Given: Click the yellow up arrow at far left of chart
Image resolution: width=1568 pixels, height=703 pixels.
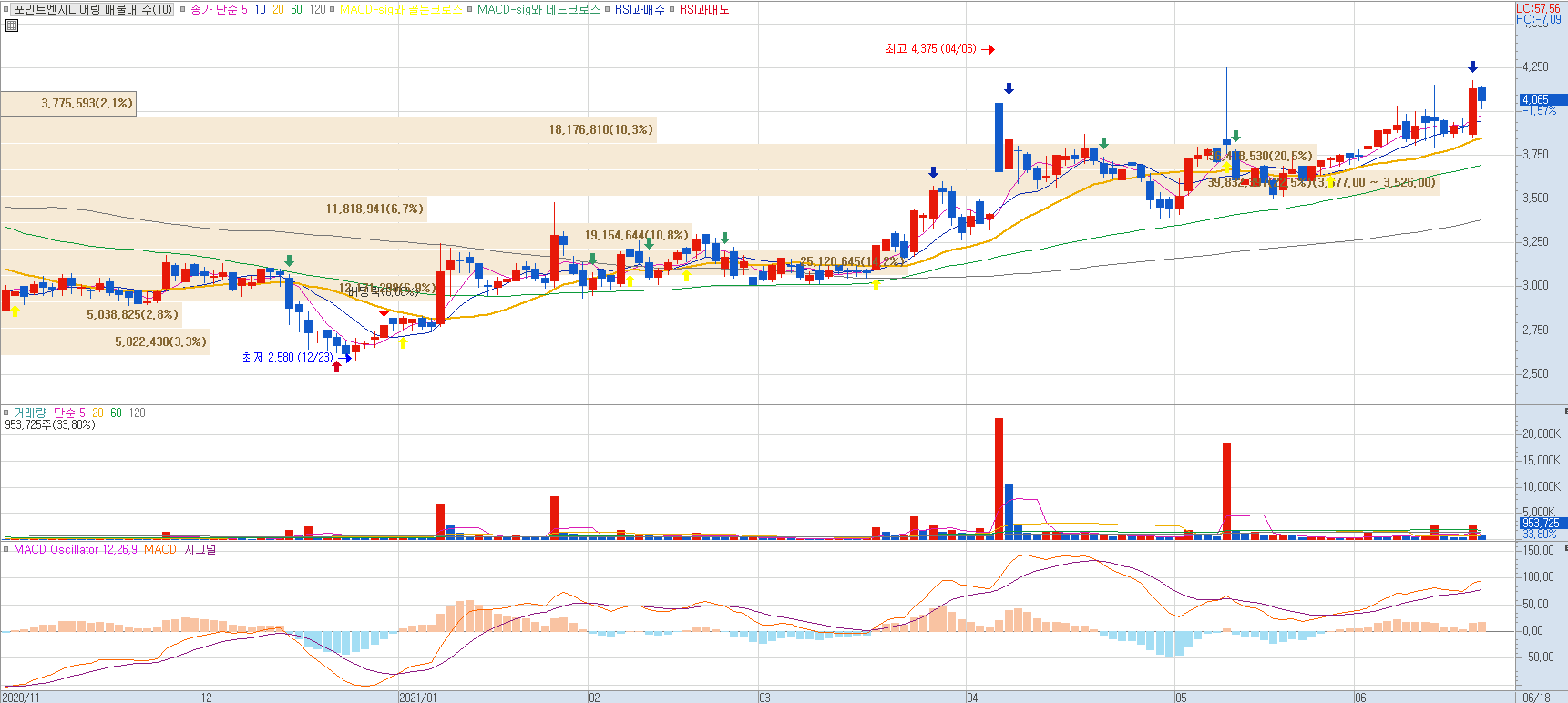Looking at the screenshot, I should coord(15,311).
